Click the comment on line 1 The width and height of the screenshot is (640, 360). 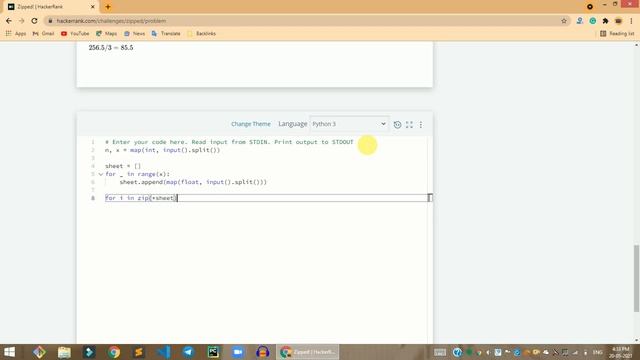(x=229, y=142)
